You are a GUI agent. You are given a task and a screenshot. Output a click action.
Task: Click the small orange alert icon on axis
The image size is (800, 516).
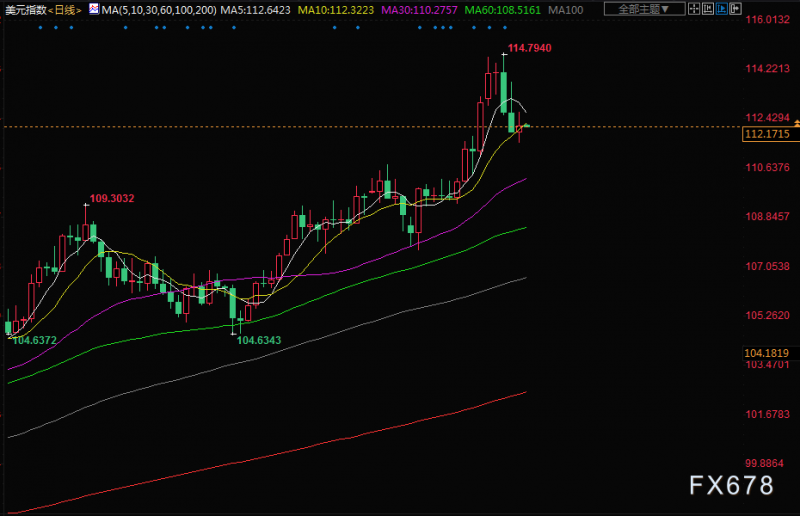[796, 123]
